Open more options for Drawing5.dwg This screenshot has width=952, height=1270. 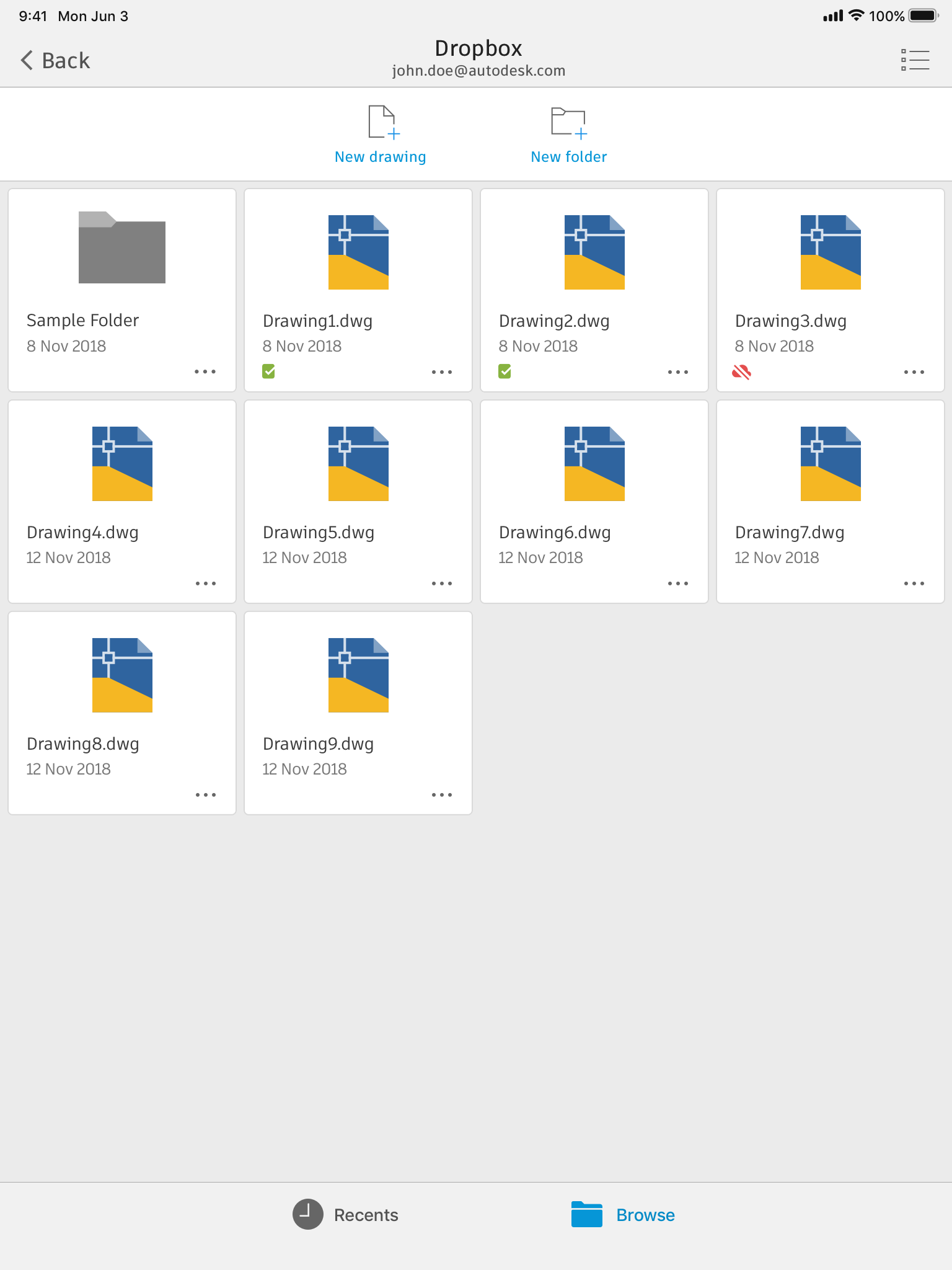tap(442, 584)
